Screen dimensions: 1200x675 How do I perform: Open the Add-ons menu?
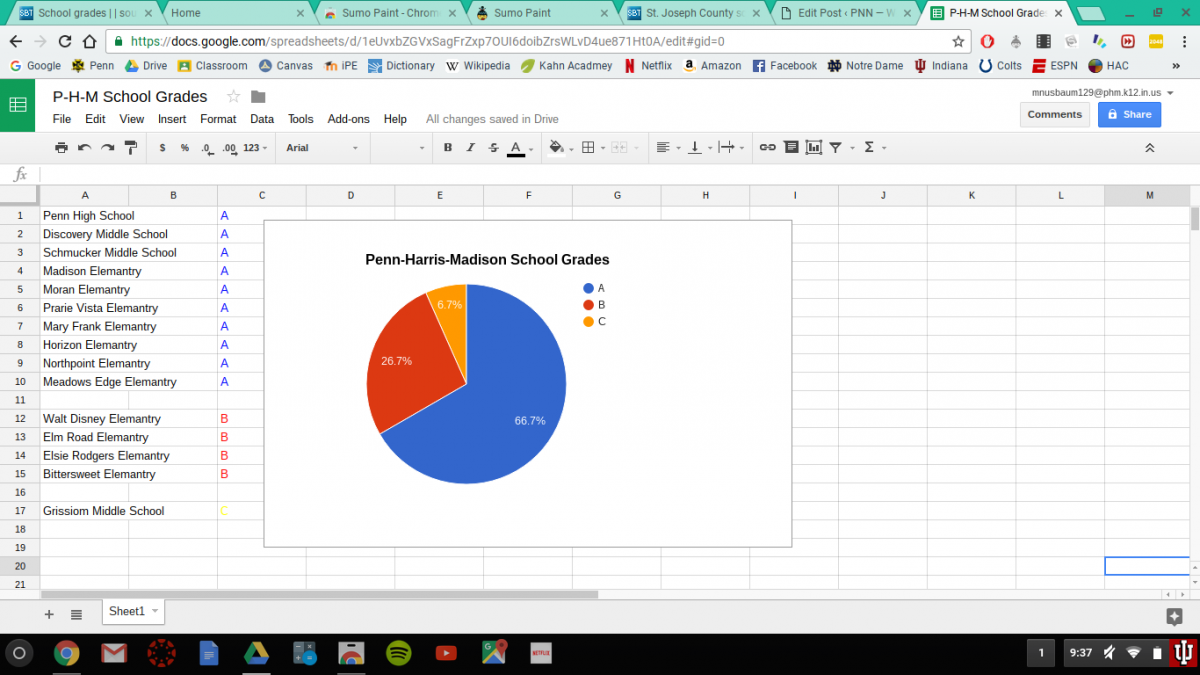click(x=348, y=119)
